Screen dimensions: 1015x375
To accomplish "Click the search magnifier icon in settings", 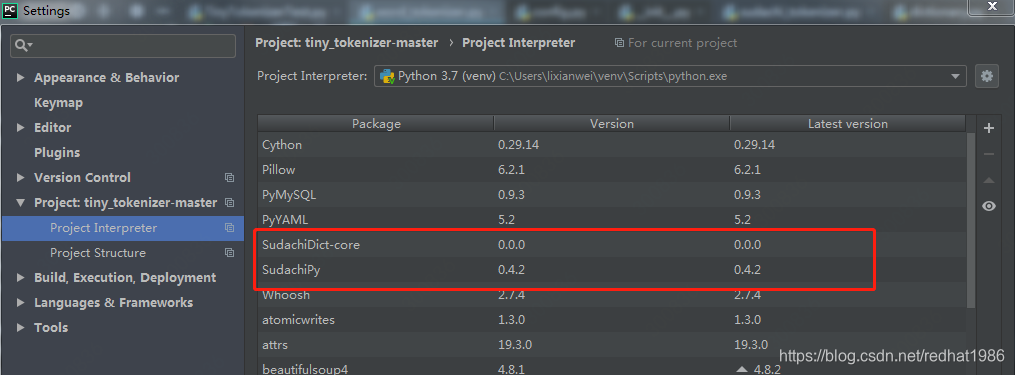I will coord(23,45).
